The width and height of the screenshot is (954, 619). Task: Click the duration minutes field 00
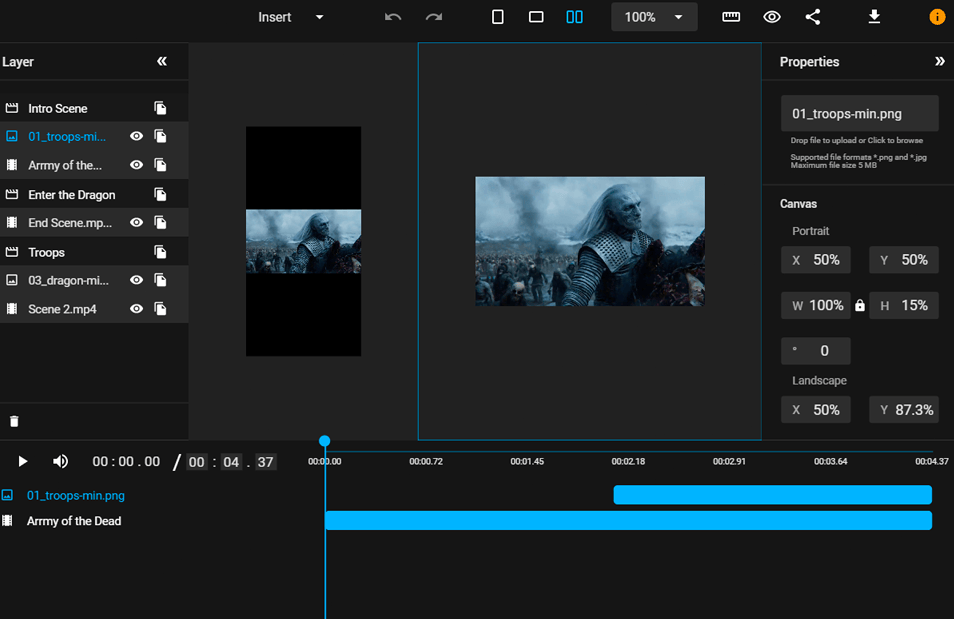click(x=197, y=462)
